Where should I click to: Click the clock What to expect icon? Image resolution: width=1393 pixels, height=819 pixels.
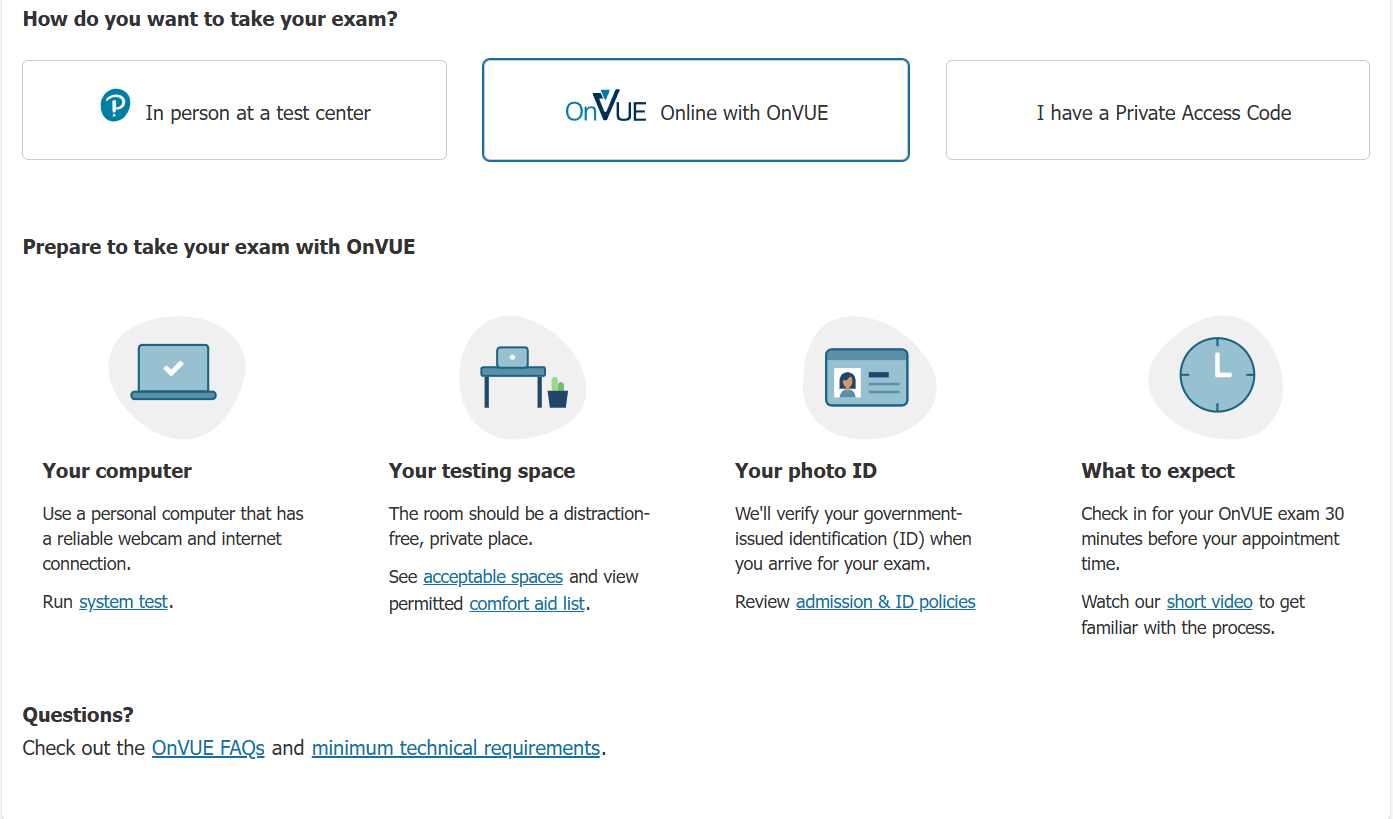[1217, 375]
